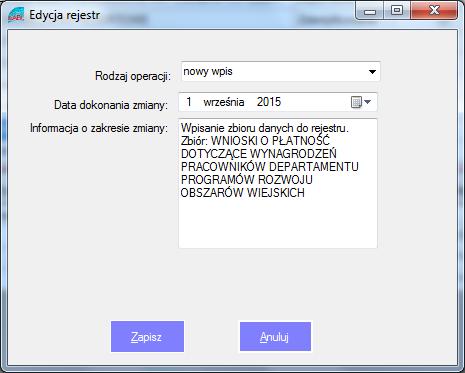
Task: Select the year 2015 in date field
Action: click(x=269, y=102)
